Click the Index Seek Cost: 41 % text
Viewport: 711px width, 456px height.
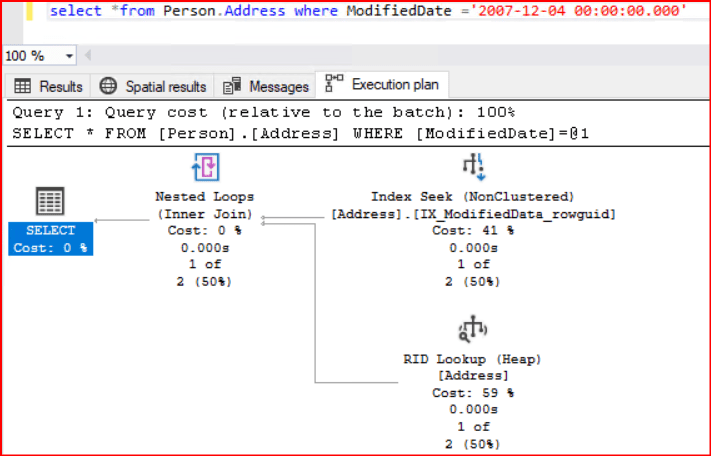click(474, 231)
